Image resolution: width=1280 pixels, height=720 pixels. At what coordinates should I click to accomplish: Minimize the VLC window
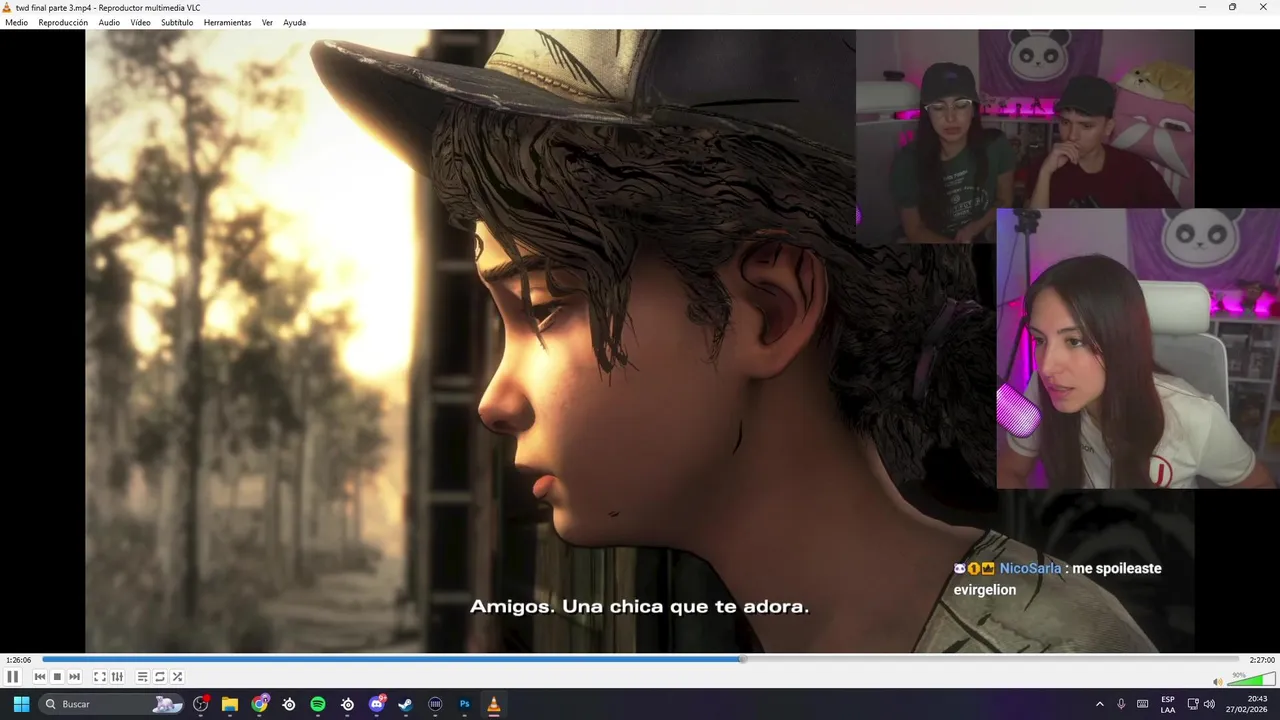coord(1203,7)
